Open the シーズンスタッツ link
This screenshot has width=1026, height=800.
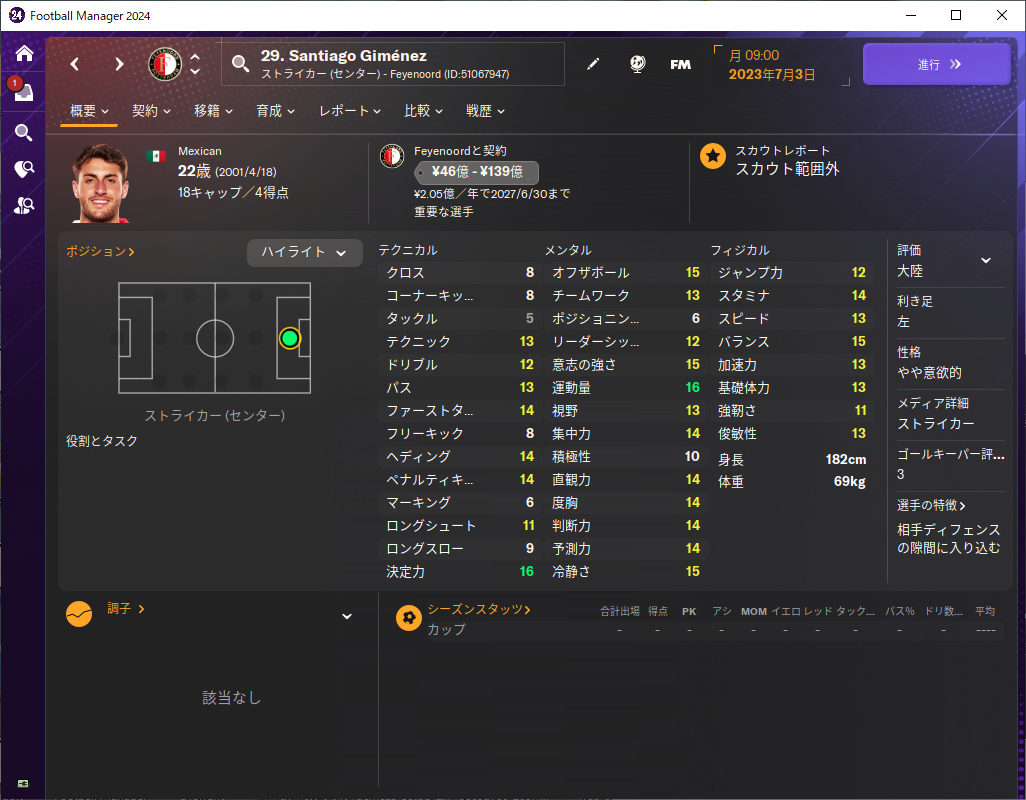point(478,609)
